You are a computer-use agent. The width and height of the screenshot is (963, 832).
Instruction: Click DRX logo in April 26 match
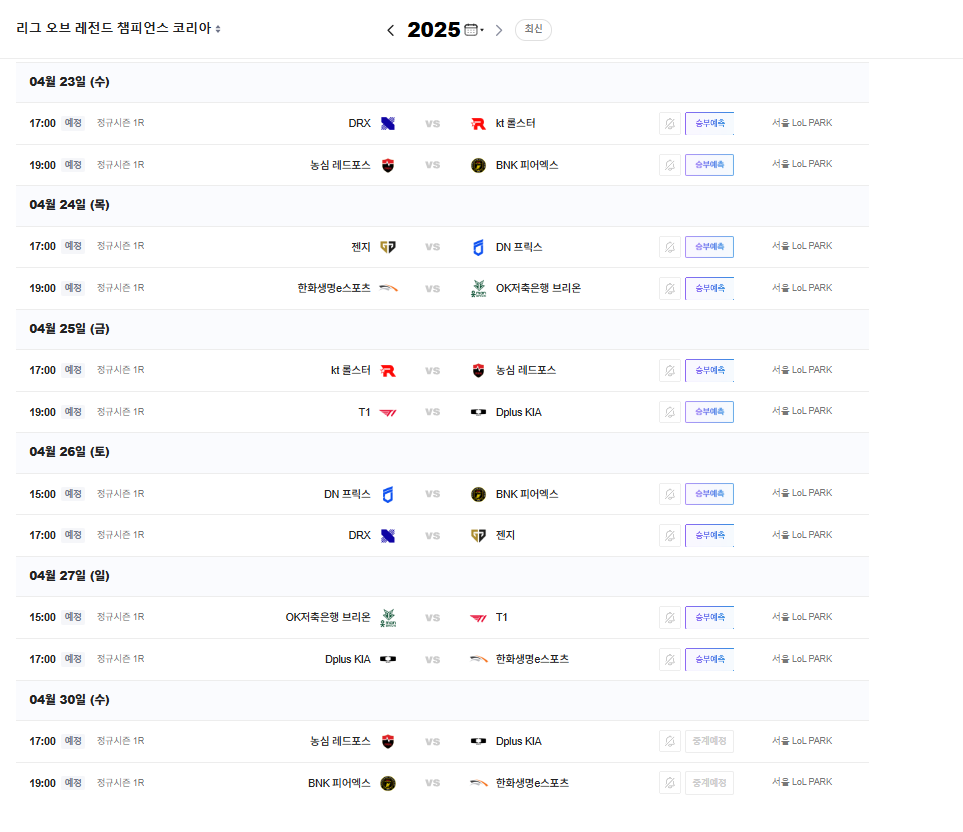(x=388, y=535)
